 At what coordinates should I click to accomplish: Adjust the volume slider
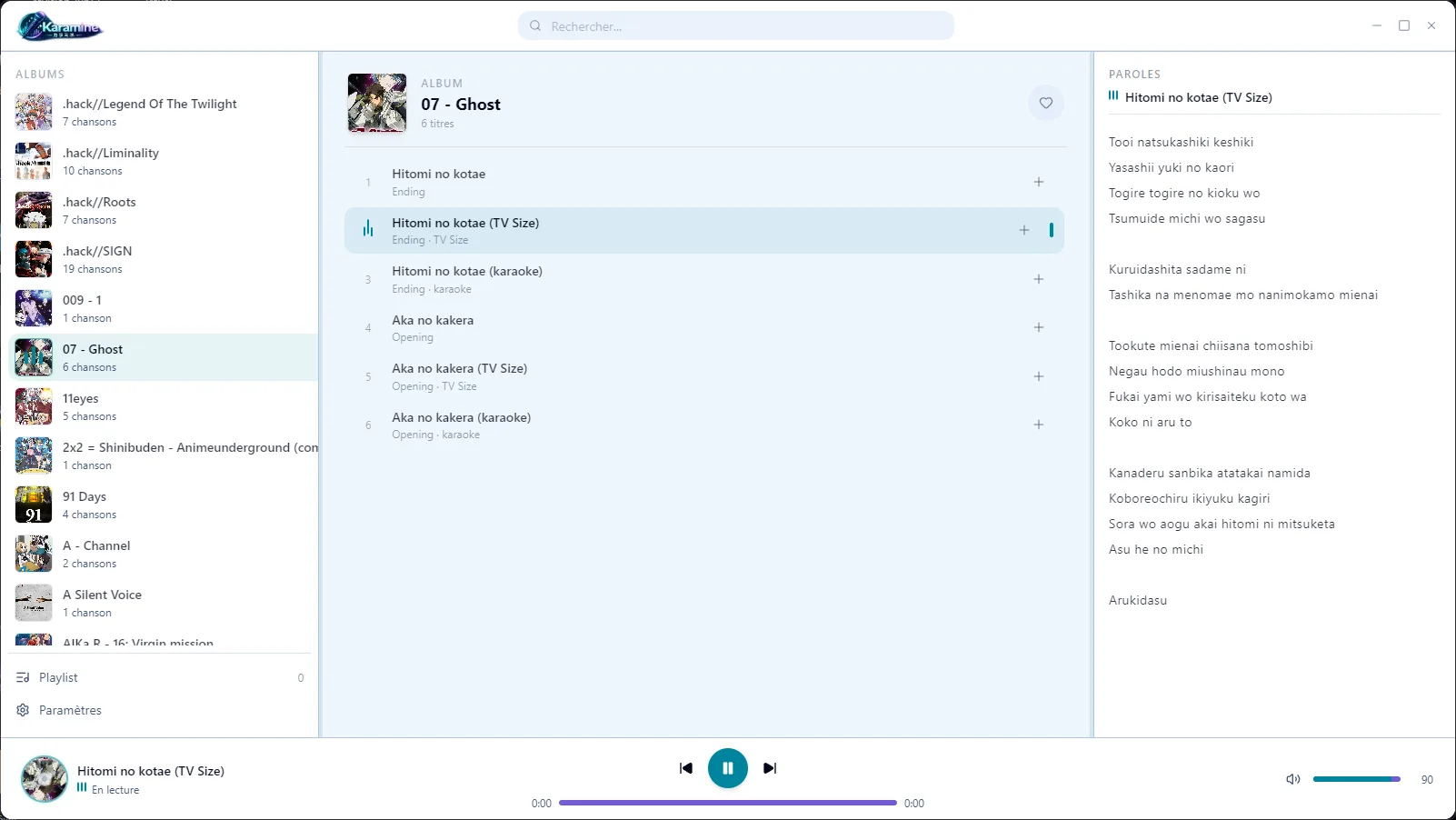coord(1357,779)
